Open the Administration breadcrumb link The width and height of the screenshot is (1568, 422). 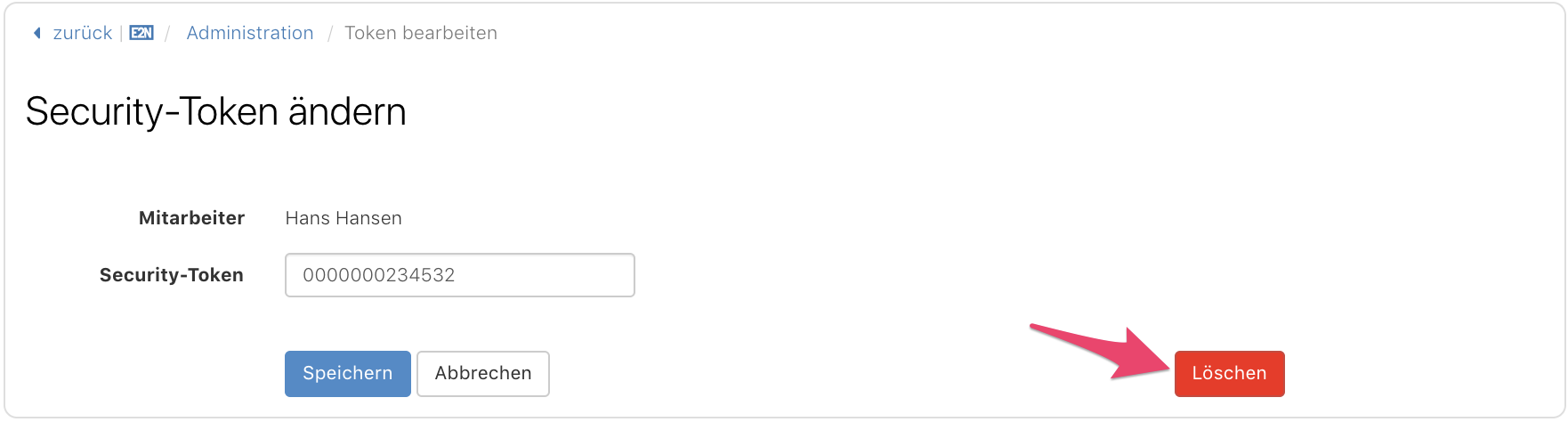250,33
